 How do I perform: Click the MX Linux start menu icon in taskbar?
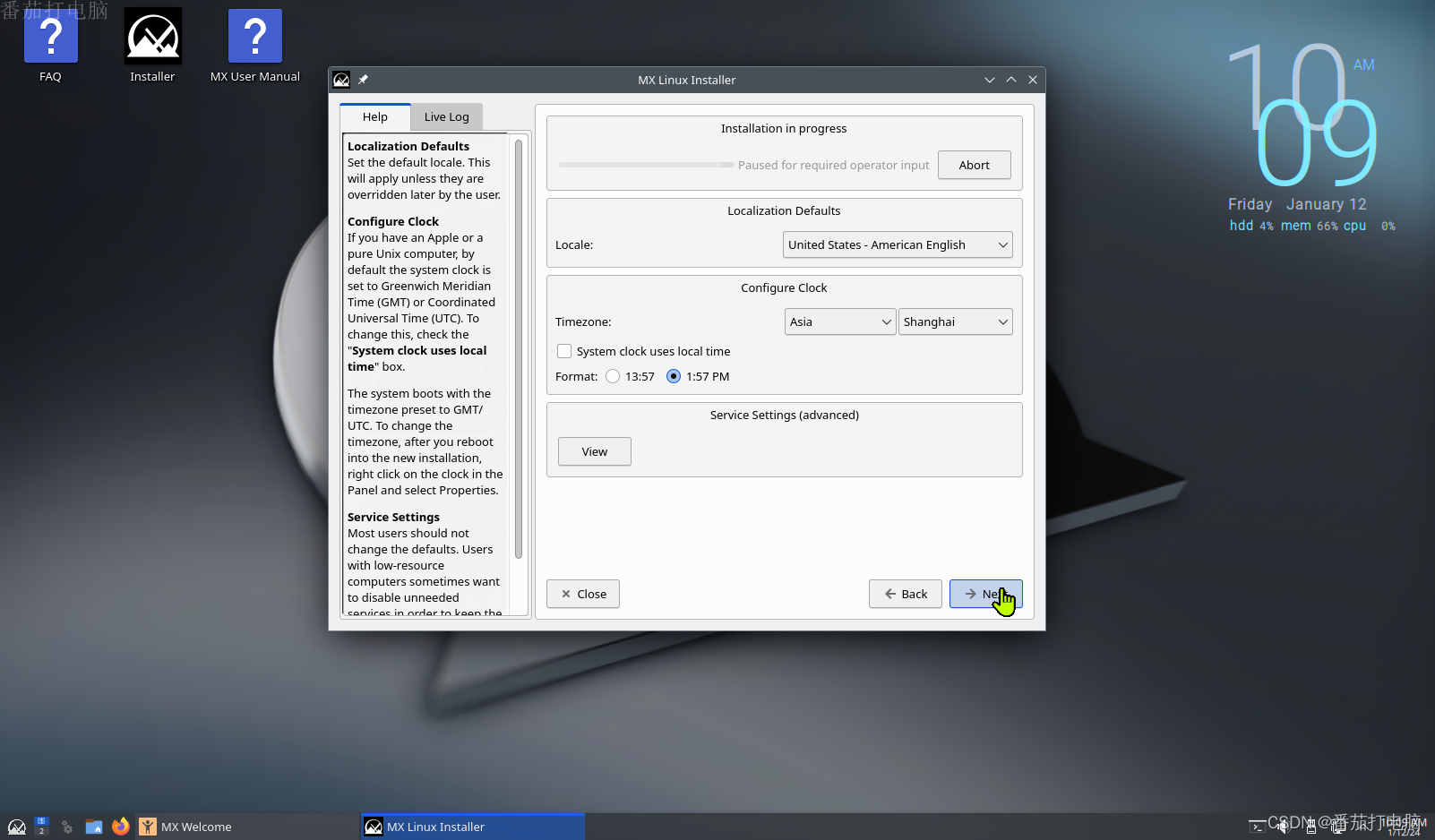pyautogui.click(x=17, y=827)
